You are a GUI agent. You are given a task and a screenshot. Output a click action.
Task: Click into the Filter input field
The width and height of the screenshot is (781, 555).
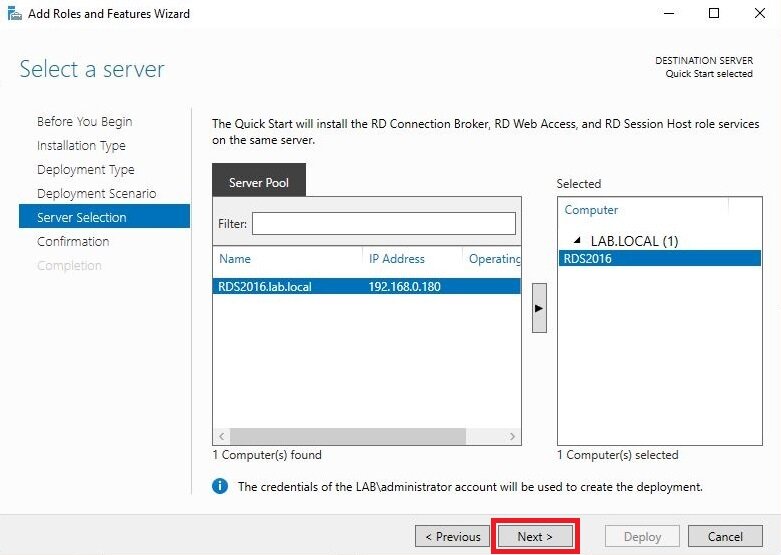tap(384, 224)
